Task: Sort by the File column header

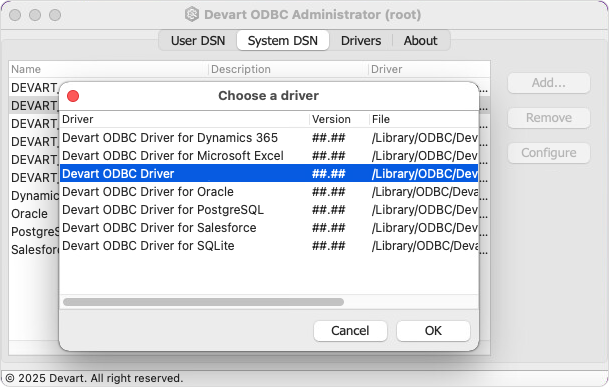Action: point(424,119)
